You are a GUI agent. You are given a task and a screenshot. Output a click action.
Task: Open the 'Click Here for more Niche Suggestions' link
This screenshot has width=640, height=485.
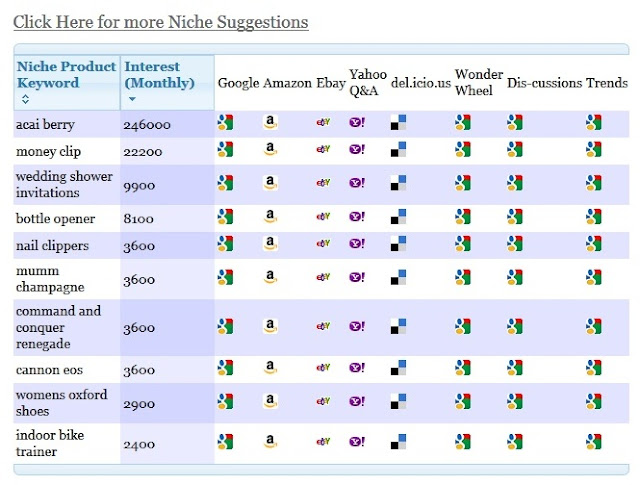click(x=161, y=22)
